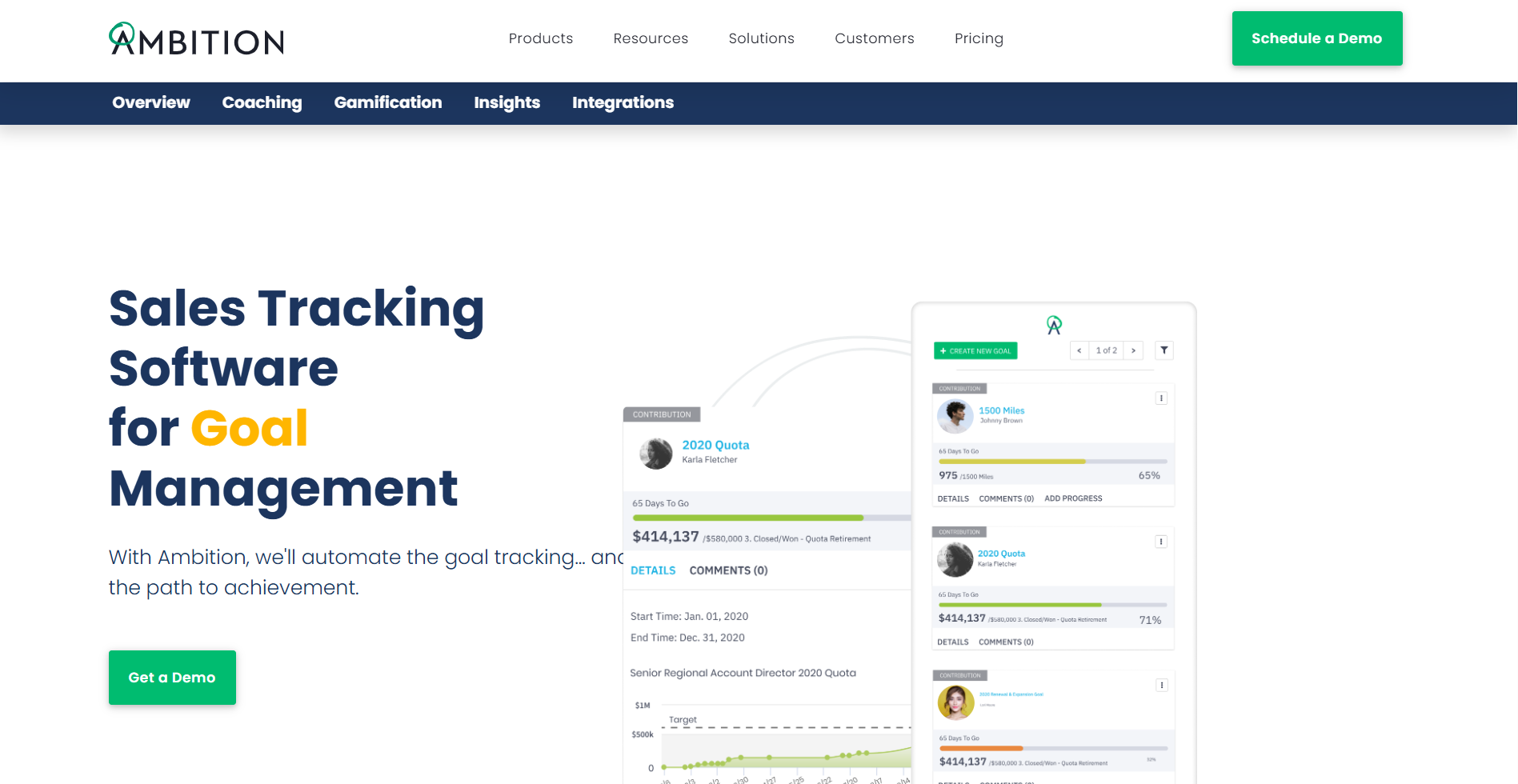Click the 1500 Miles progress bar
1518x784 pixels.
click(x=1052, y=462)
